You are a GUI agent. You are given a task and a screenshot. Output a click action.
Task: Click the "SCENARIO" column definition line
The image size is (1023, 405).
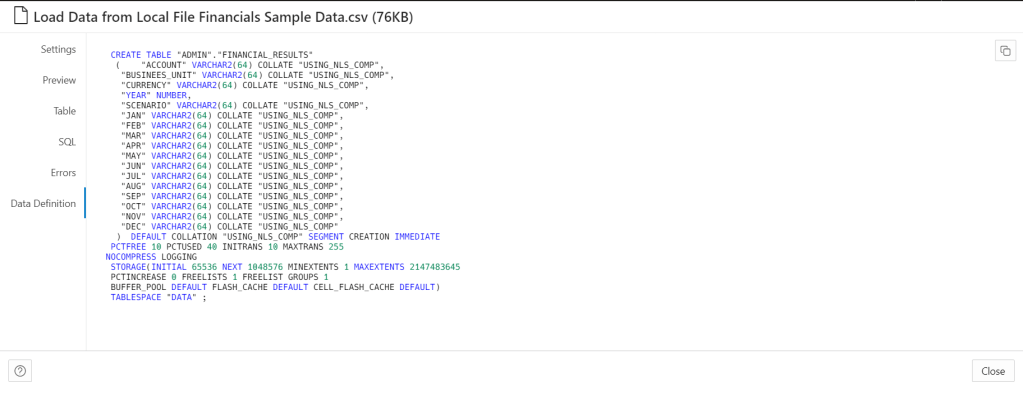pos(244,105)
